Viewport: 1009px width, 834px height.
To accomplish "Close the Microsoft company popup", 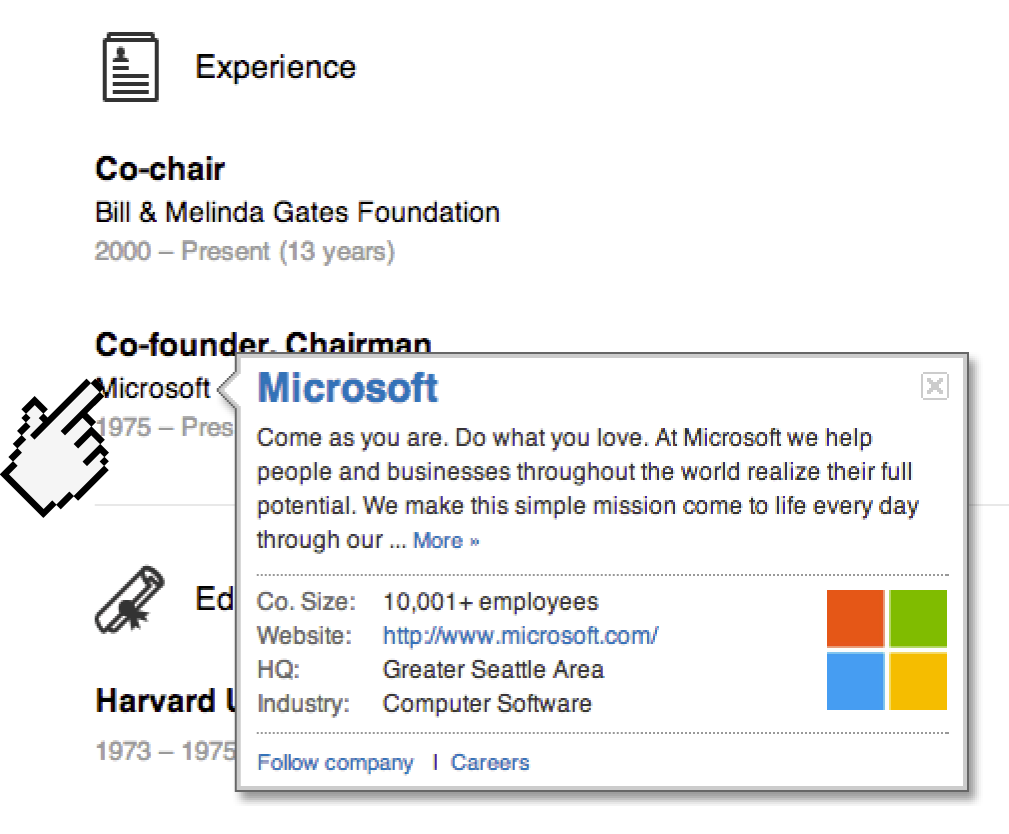I will coord(934,386).
